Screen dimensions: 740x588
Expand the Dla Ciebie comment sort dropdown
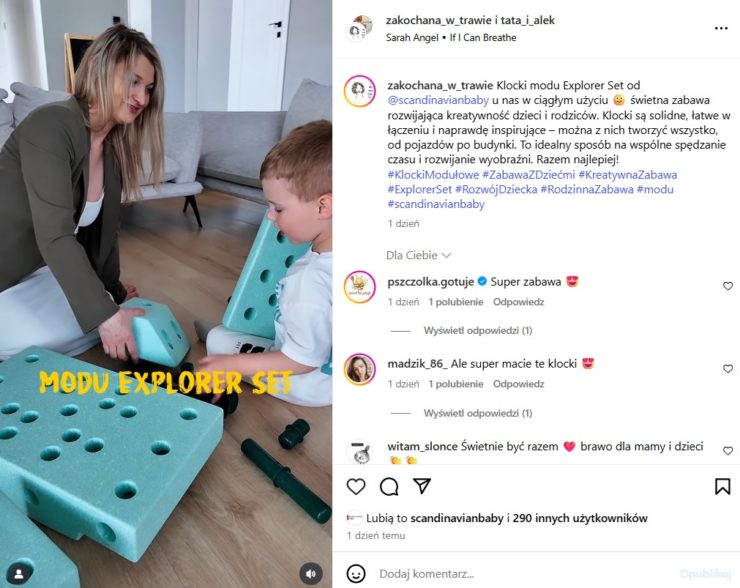419,255
